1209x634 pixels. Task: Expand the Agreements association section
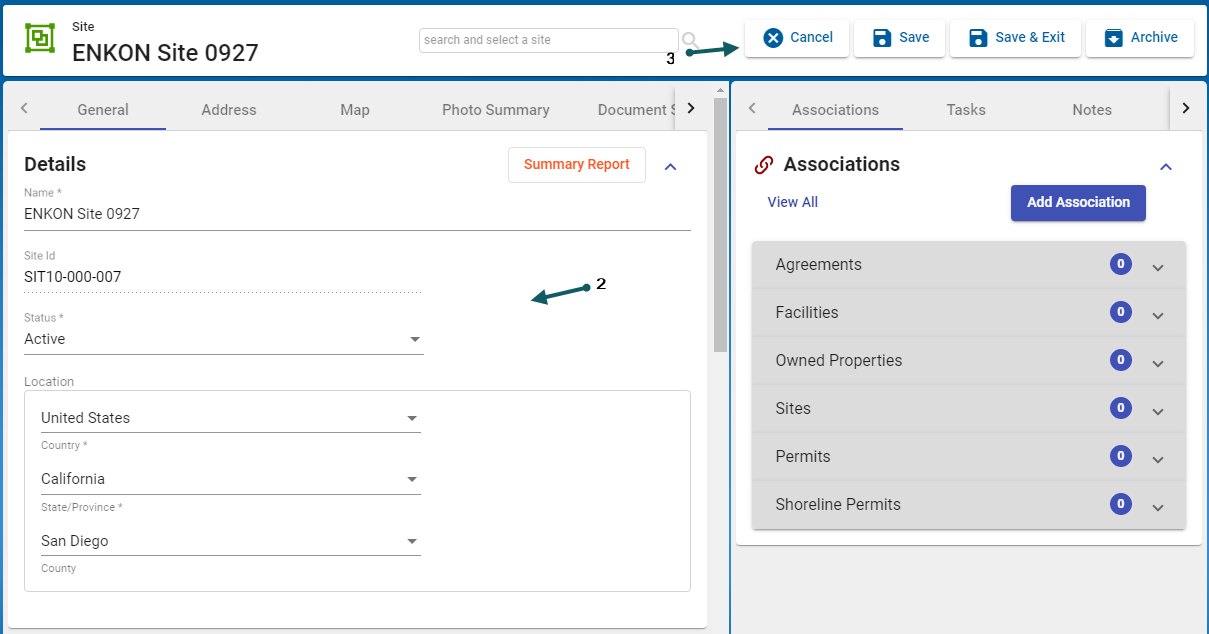[1158, 266]
